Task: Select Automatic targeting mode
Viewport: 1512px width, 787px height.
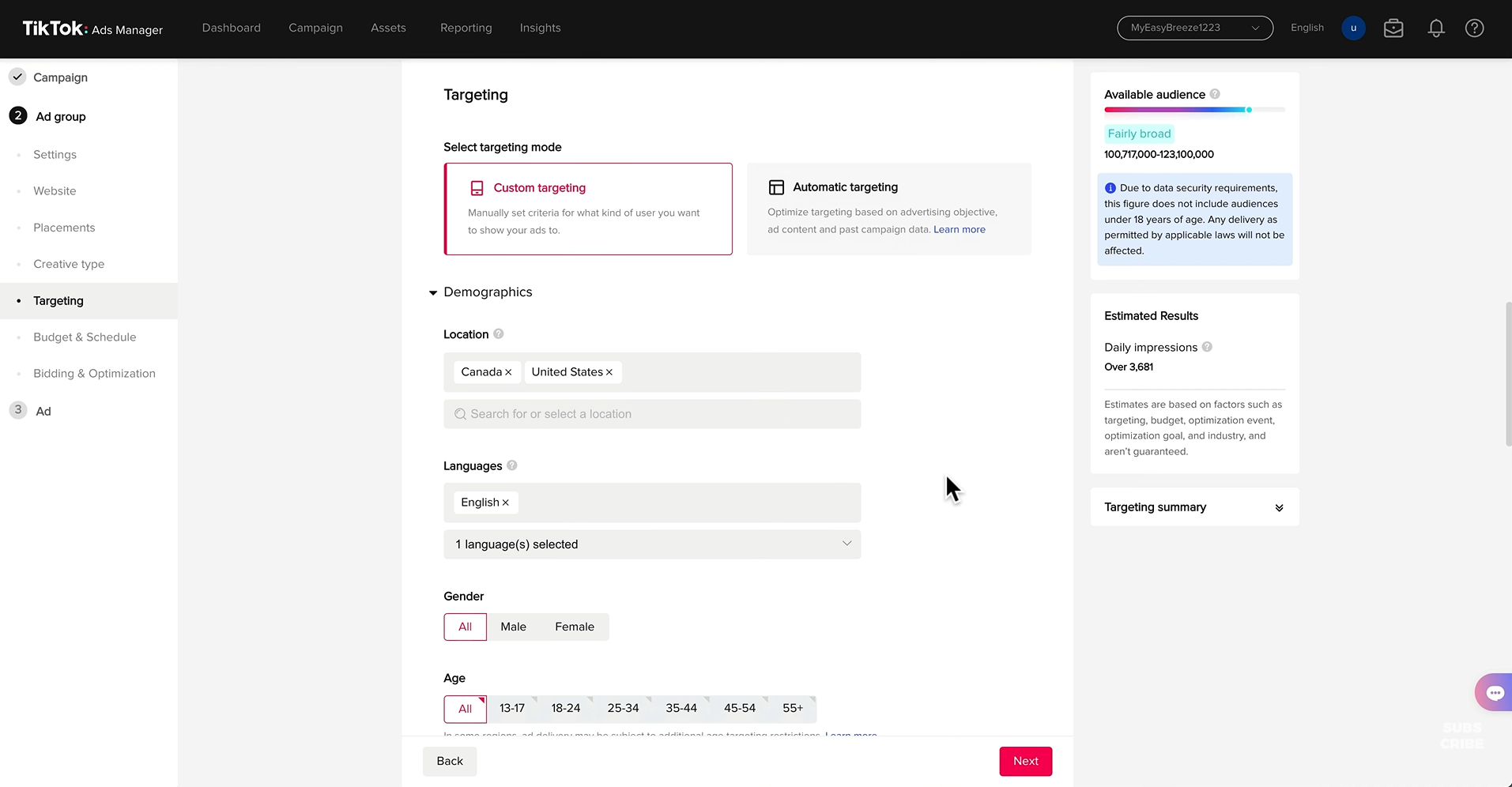Action: [888, 209]
